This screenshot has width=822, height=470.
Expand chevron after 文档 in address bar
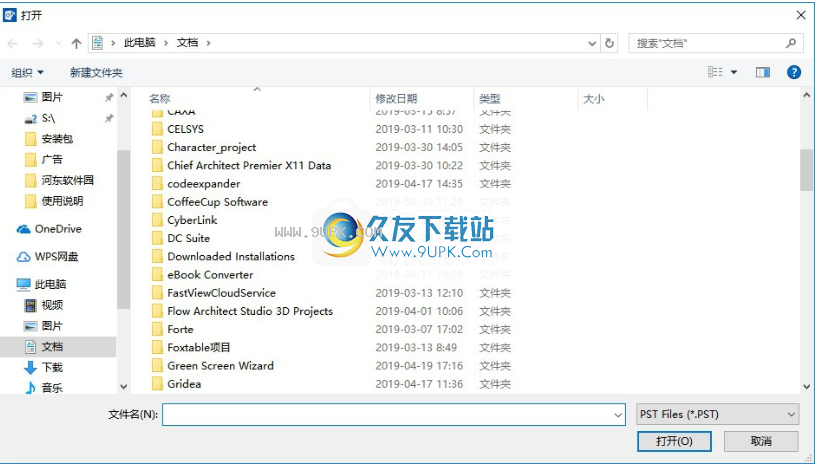[x=208, y=43]
